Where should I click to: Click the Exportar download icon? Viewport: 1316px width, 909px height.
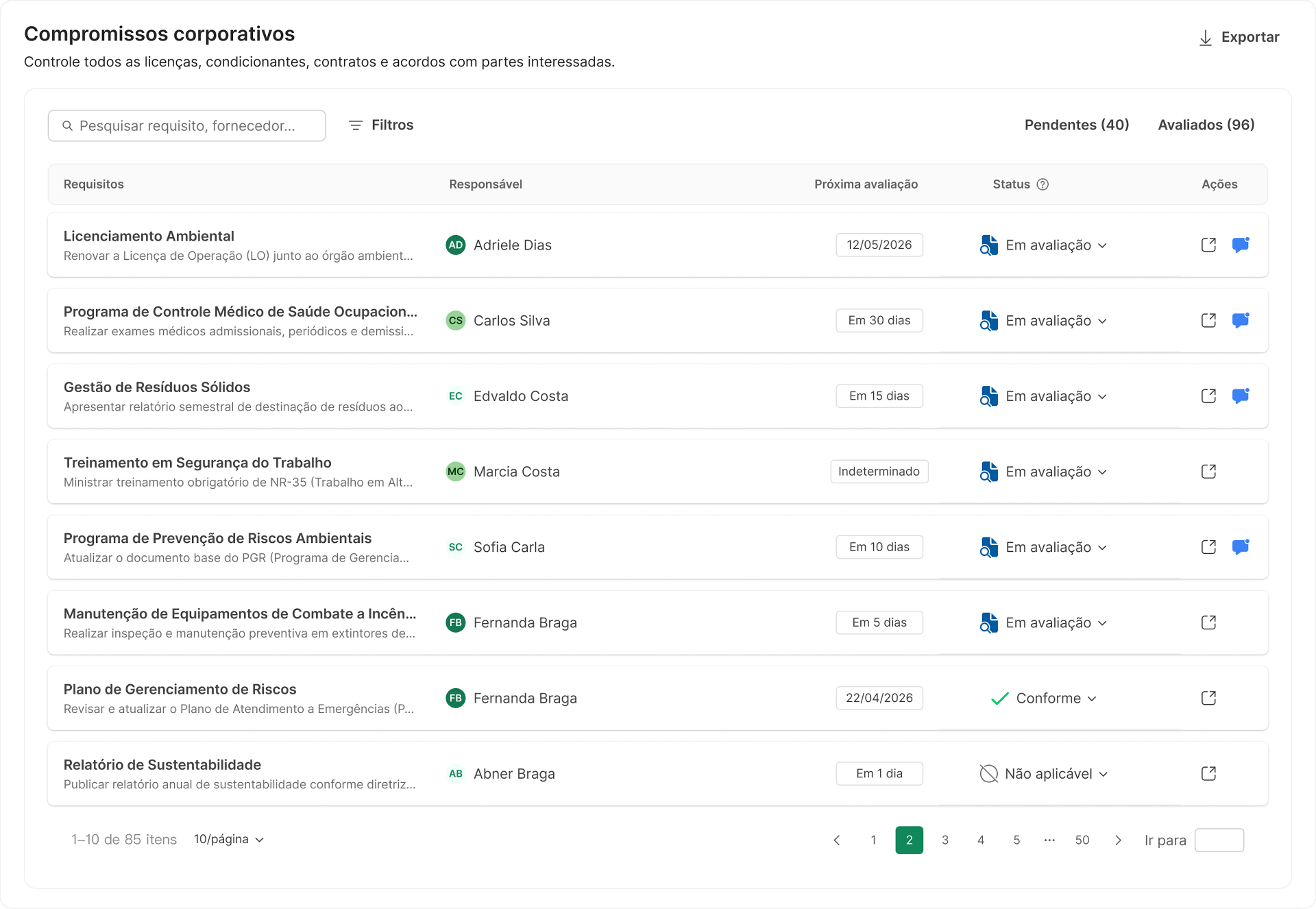(x=1205, y=38)
